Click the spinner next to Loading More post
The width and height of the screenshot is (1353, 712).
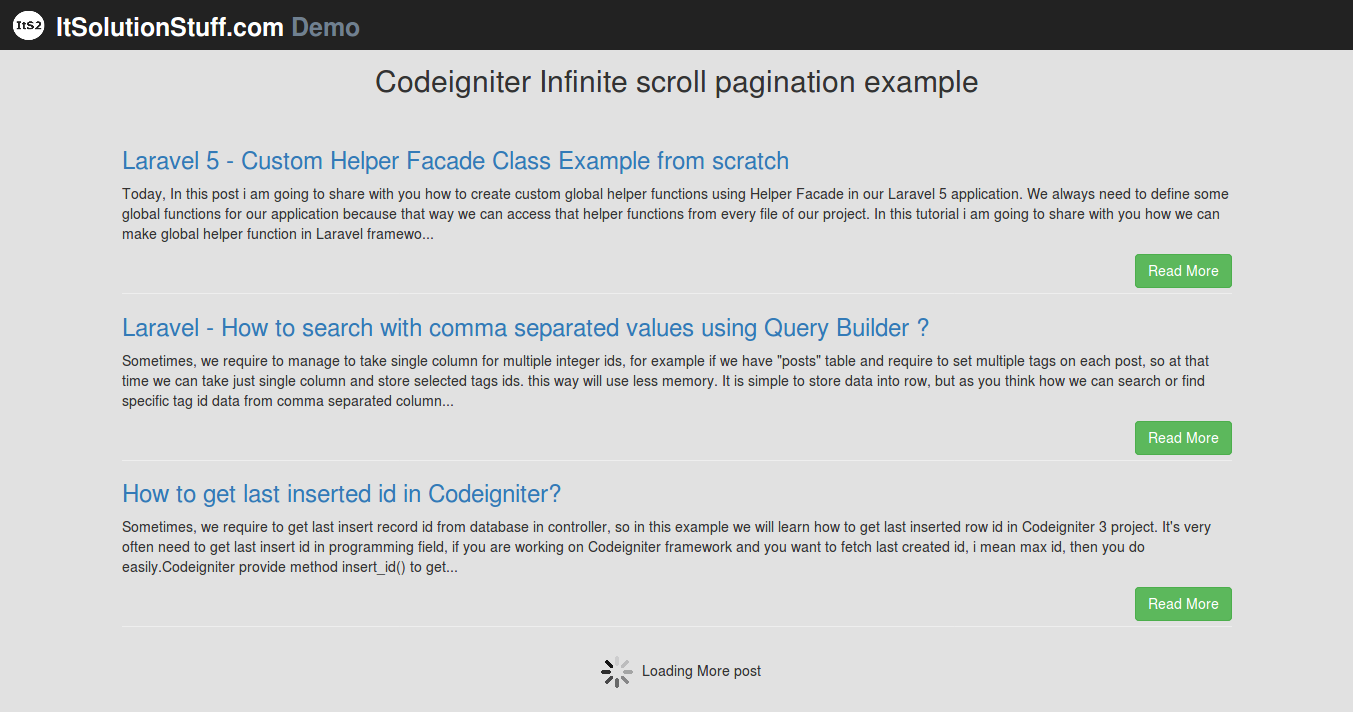pos(617,671)
